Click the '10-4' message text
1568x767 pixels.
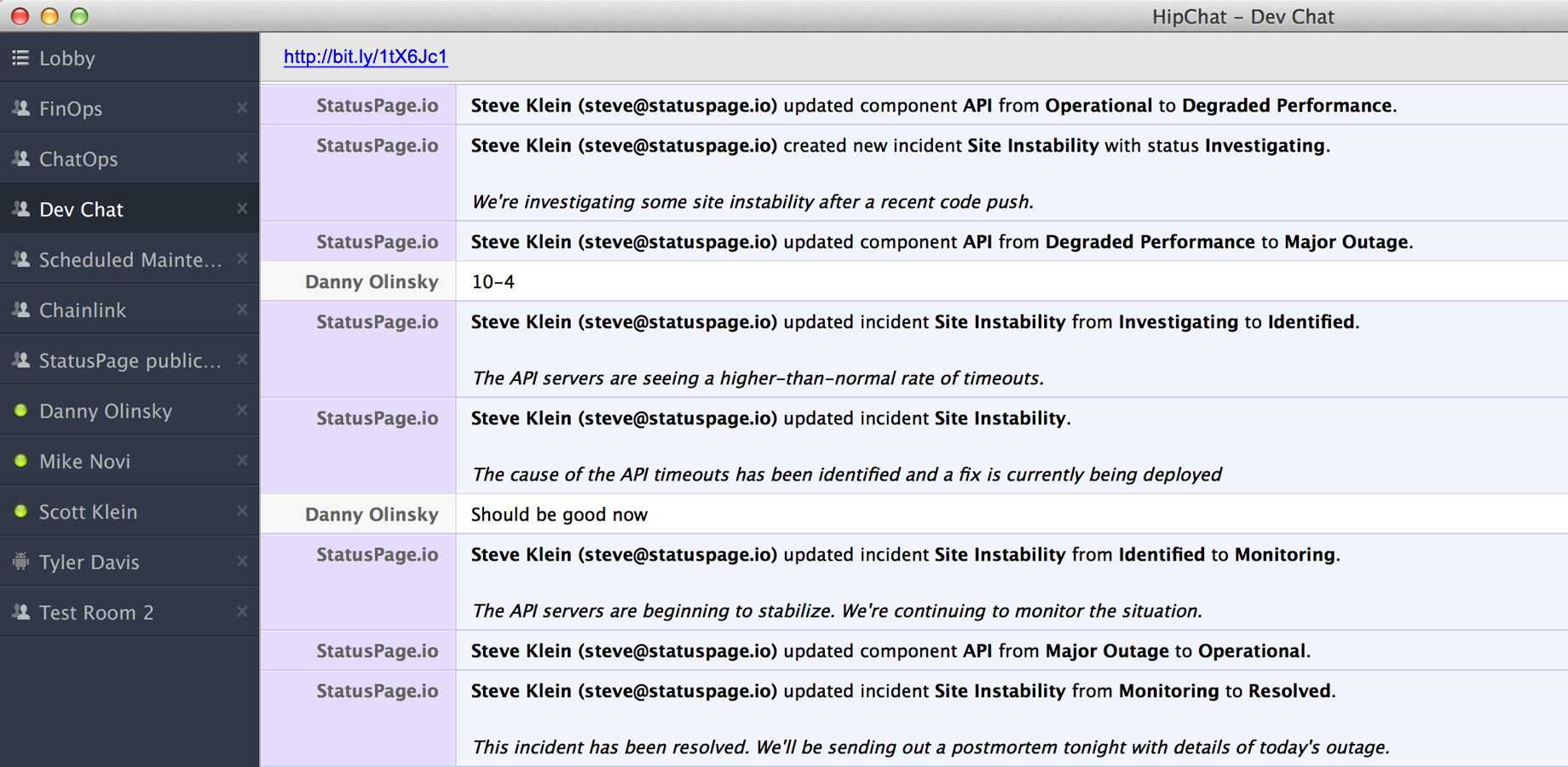tap(493, 282)
